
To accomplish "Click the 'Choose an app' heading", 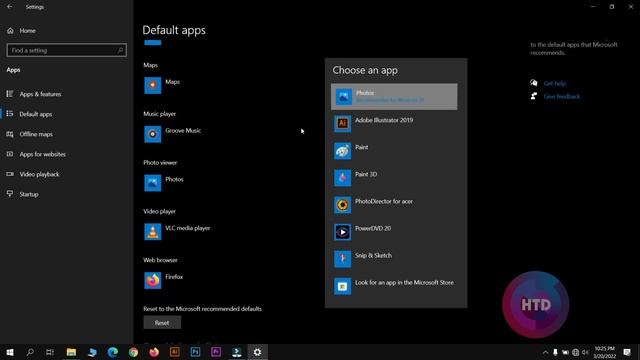I will pos(365,70).
